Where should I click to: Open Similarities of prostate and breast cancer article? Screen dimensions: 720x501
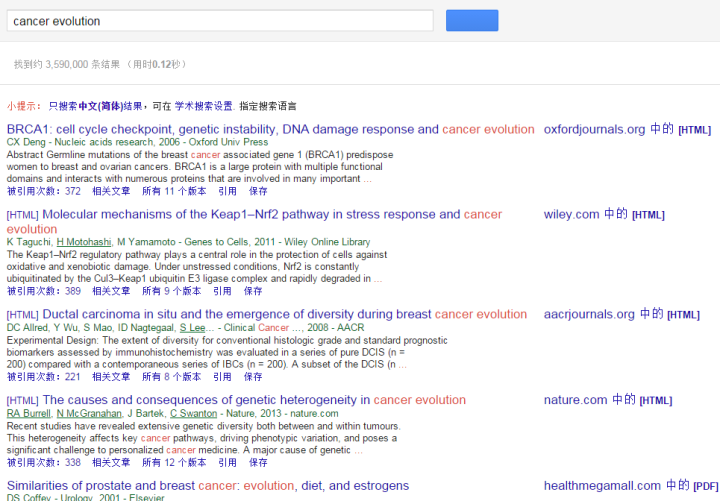(x=208, y=486)
